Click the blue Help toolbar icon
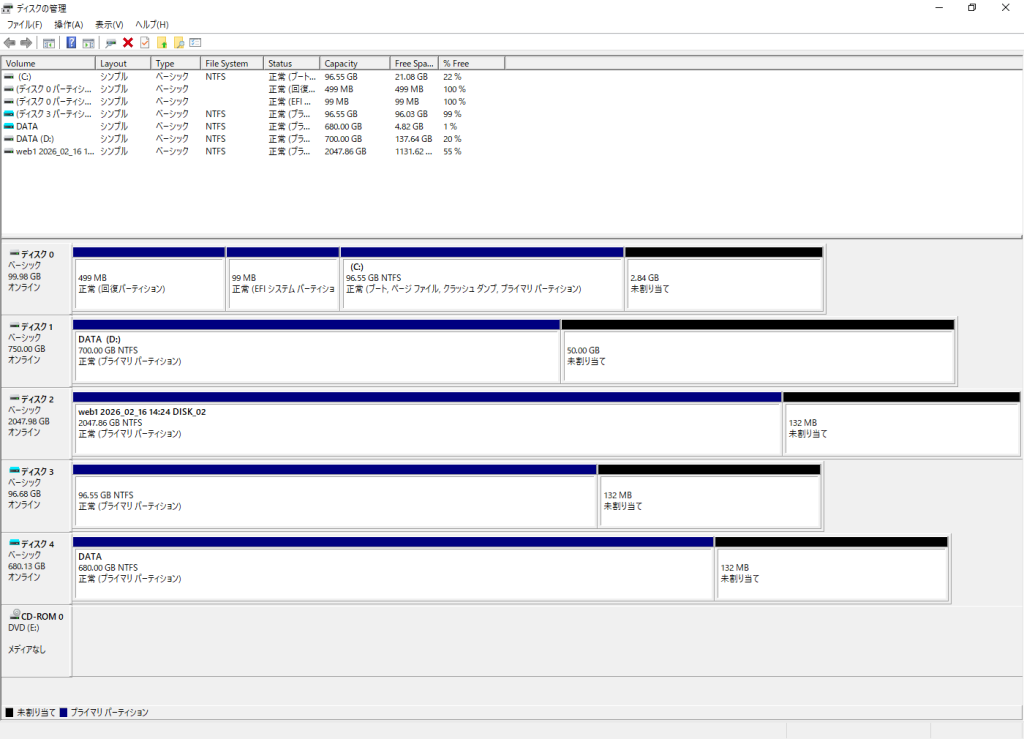Viewport: 1024px width, 739px height. pyautogui.click(x=71, y=43)
